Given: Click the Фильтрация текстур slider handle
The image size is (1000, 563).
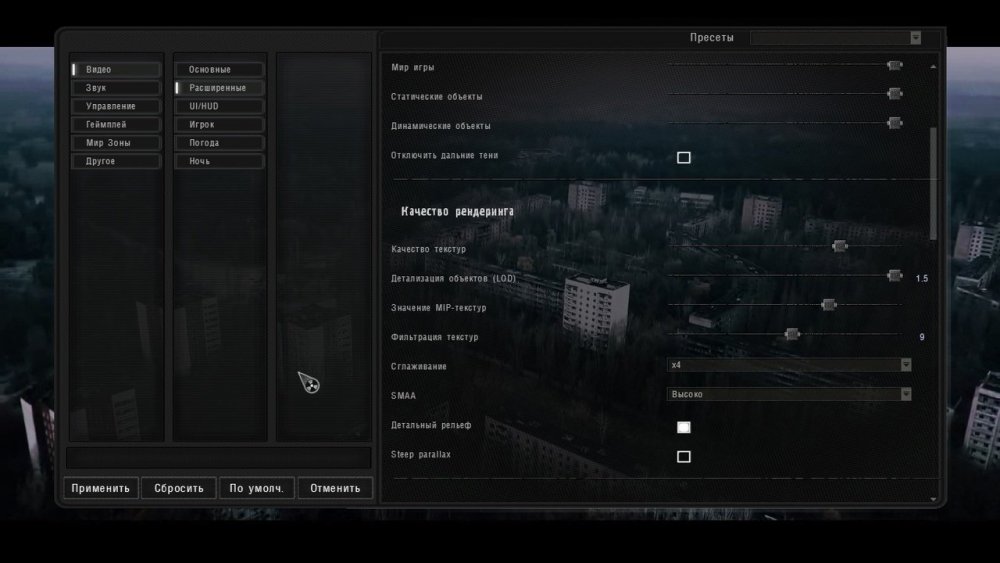Looking at the screenshot, I should coord(792,334).
